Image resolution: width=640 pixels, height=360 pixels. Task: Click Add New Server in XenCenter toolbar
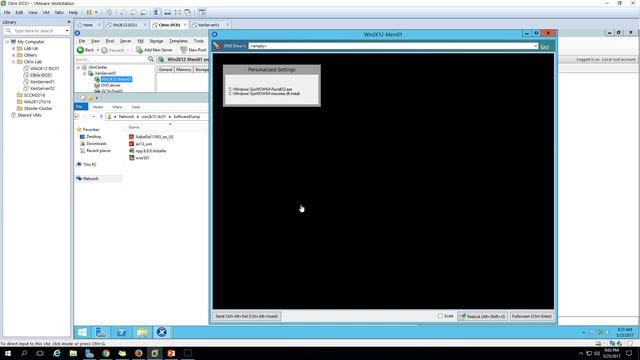[154, 50]
